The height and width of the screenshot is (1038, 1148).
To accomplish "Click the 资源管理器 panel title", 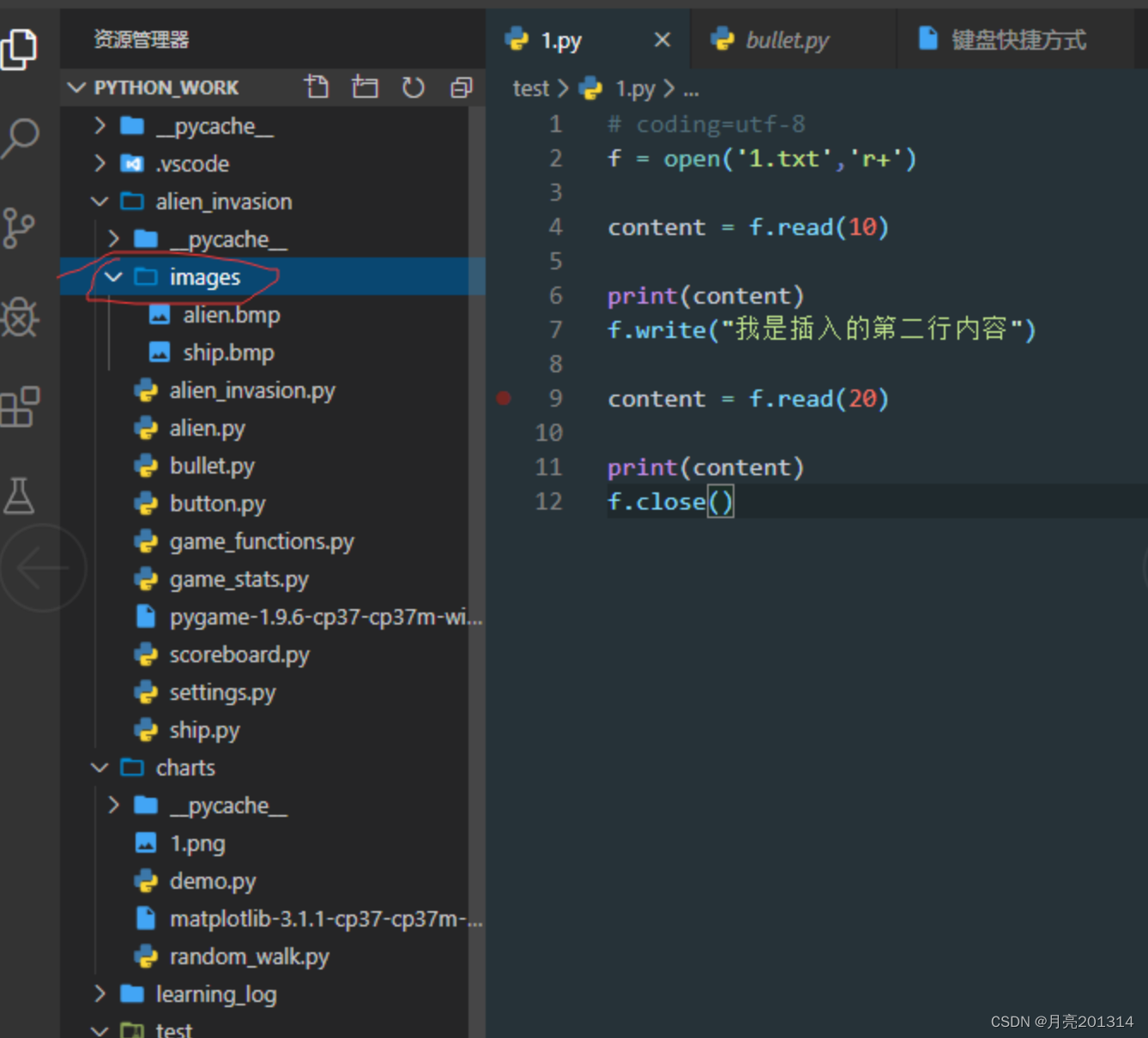I will tap(141, 39).
